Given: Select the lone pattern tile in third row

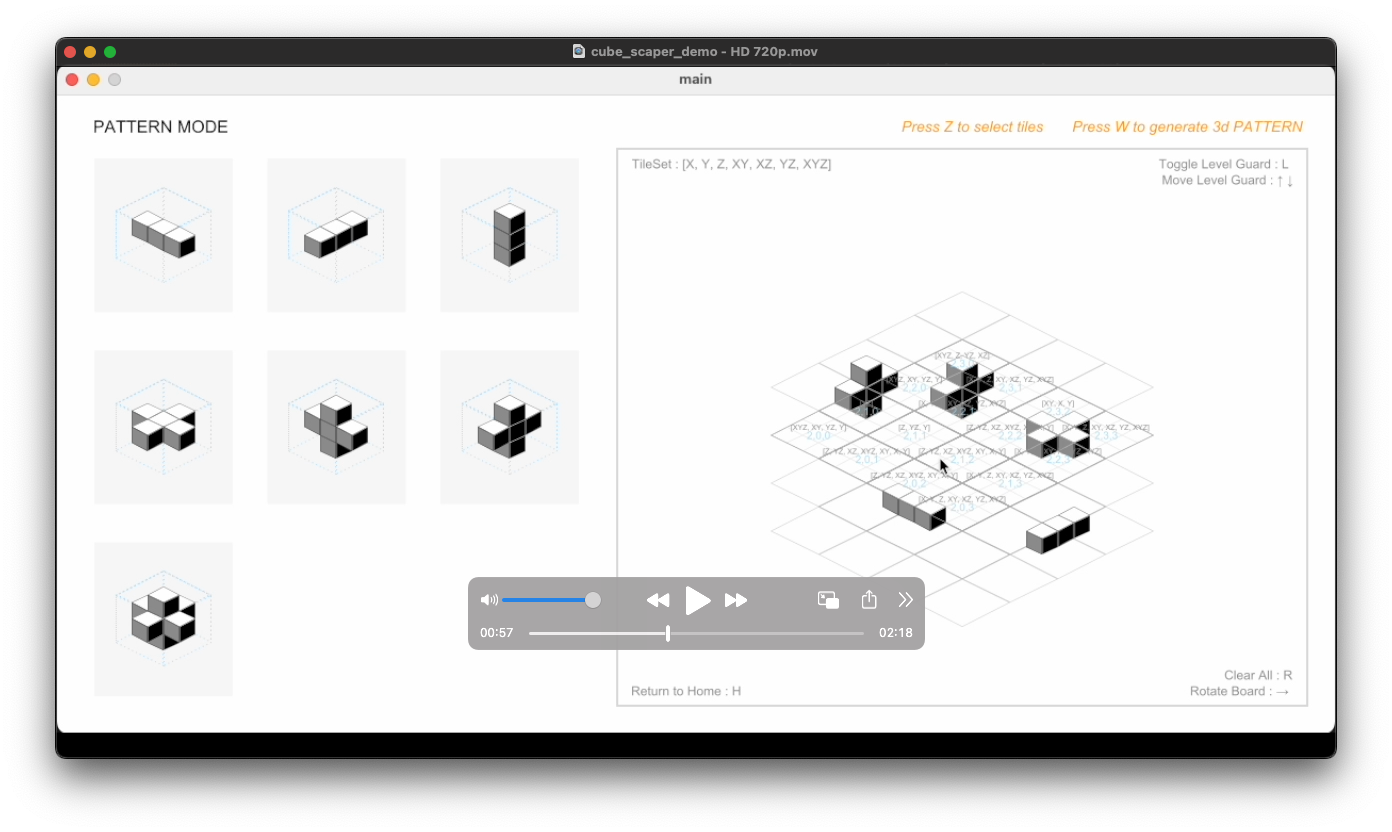Looking at the screenshot, I should pyautogui.click(x=163, y=619).
